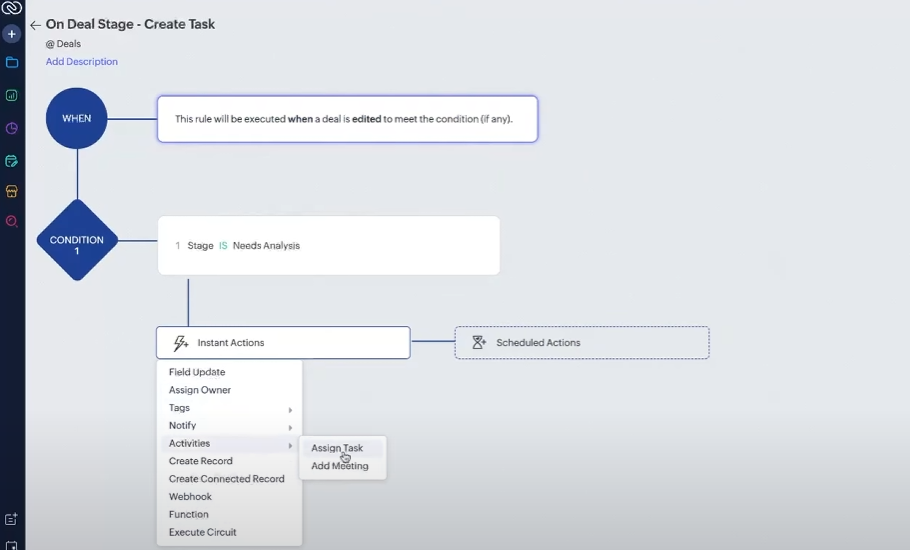Select Field Update from the actions menu
This screenshot has height=550, width=910.
(x=197, y=372)
